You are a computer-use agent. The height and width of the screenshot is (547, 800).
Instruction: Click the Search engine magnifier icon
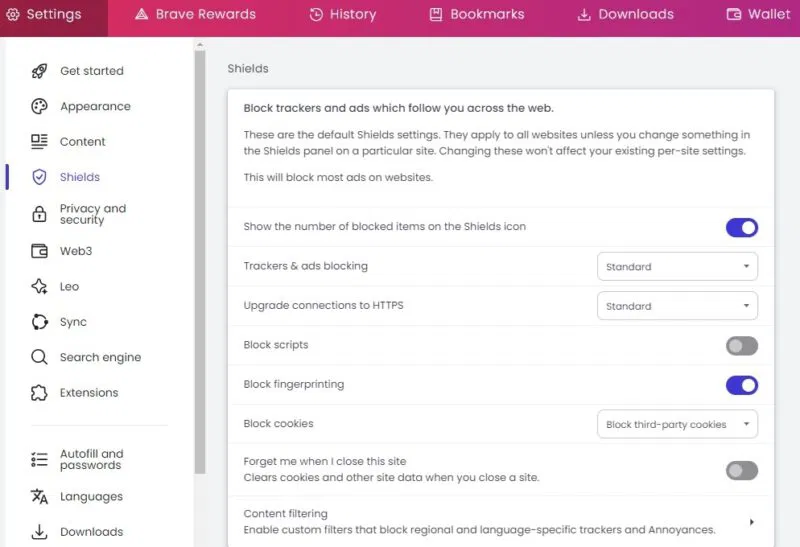39,357
